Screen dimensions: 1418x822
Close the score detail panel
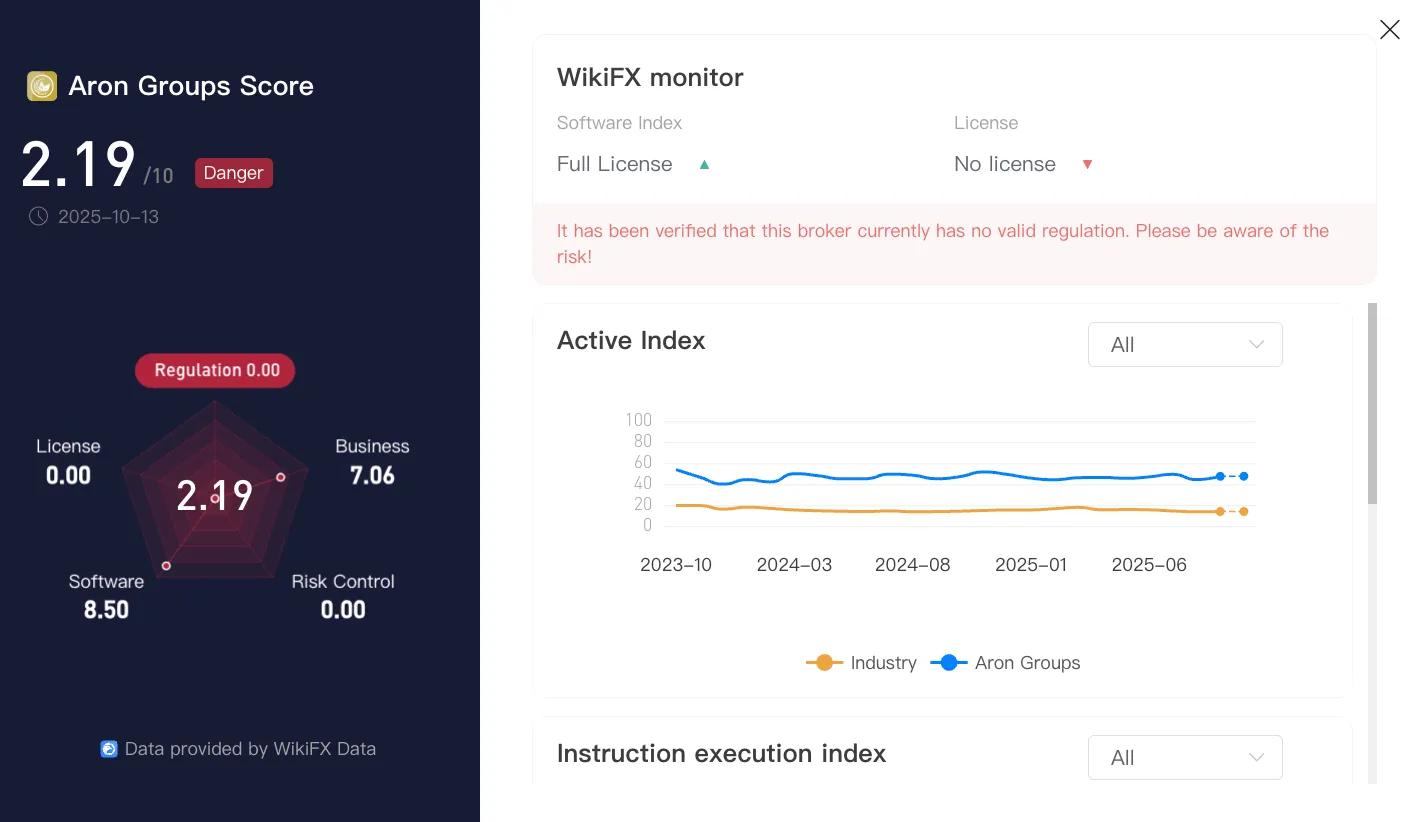tap(1389, 30)
